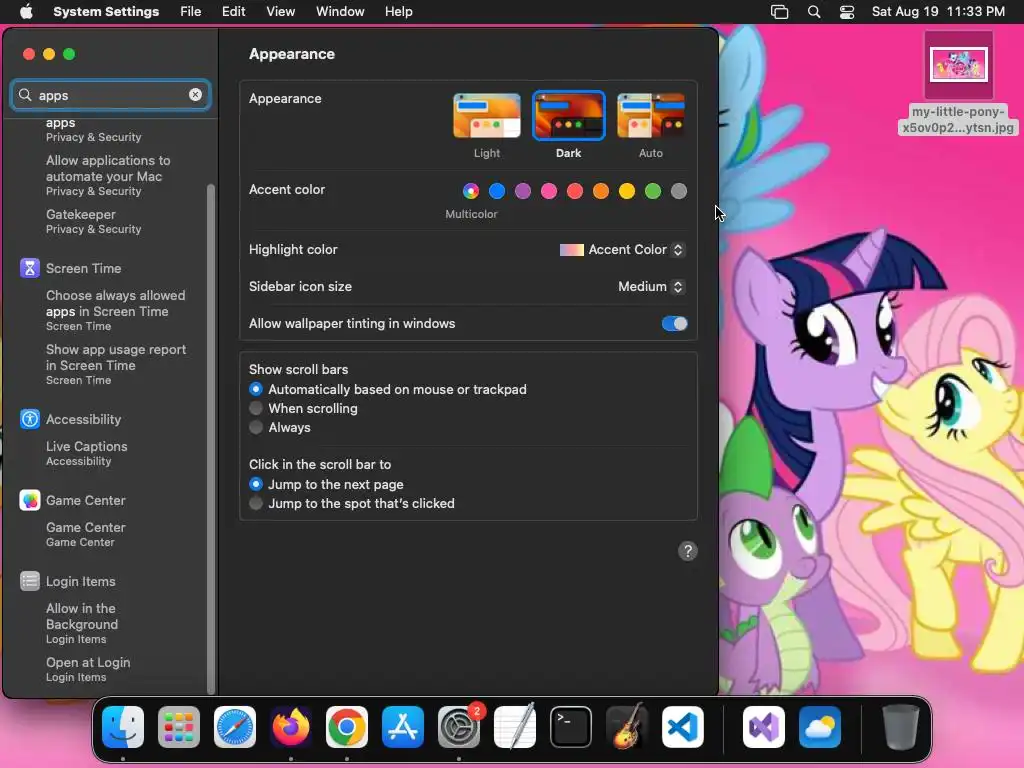Open GarageBand from the Dock
The image size is (1024, 768).
coord(627,727)
